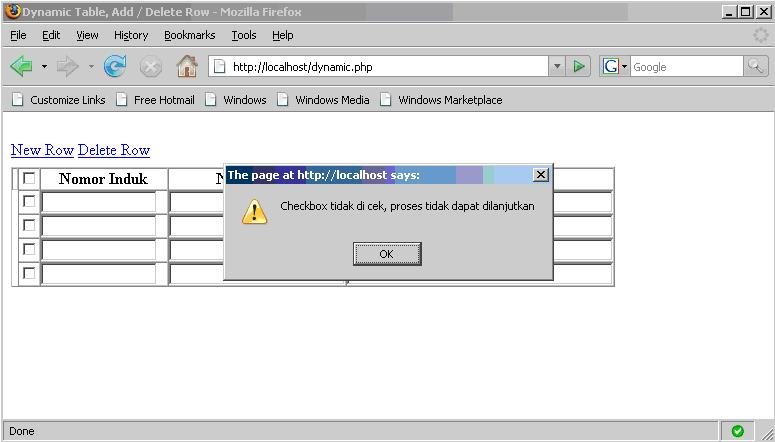
Task: Check the first data row checkbox
Action: pyautogui.click(x=29, y=201)
